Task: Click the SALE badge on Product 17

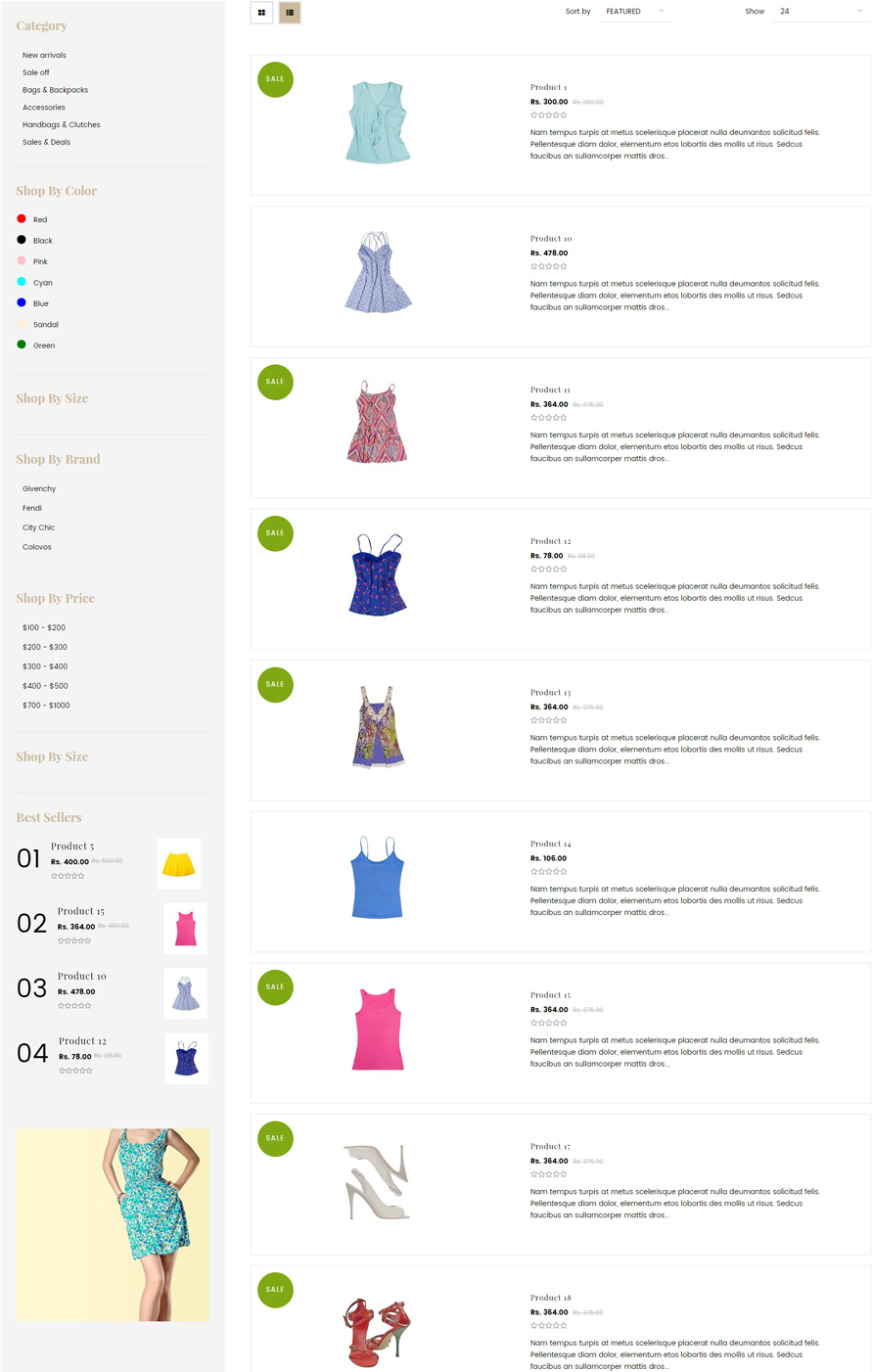Action: [275, 1138]
